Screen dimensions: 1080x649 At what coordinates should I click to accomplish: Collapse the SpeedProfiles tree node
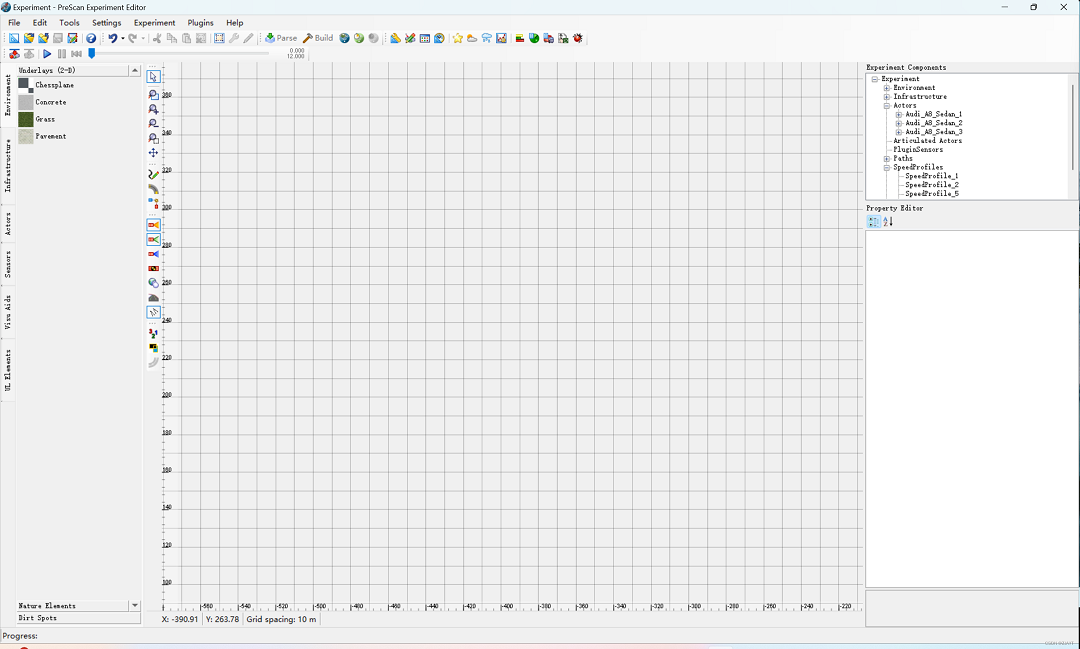(x=887, y=168)
